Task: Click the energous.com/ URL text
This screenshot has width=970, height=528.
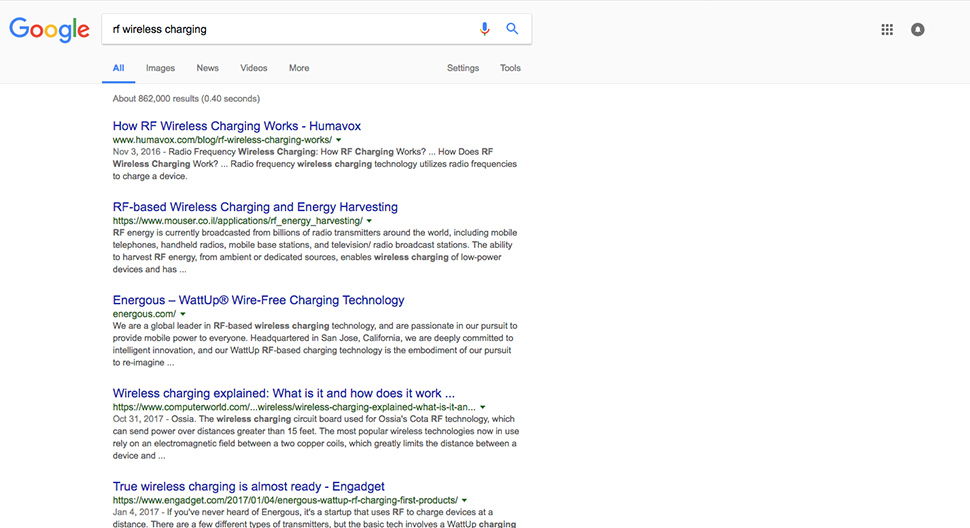Action: [x=144, y=314]
